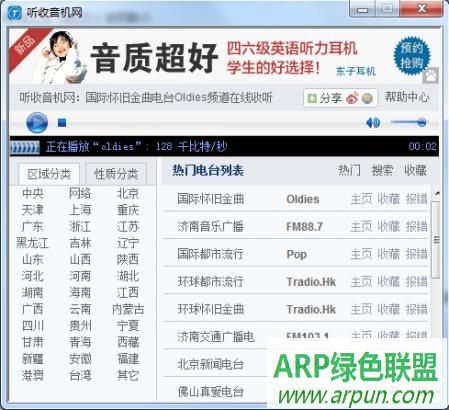The width and height of the screenshot is (449, 410).
Task: Click the 预约抢购 blue badge in banner
Action: 412,55
